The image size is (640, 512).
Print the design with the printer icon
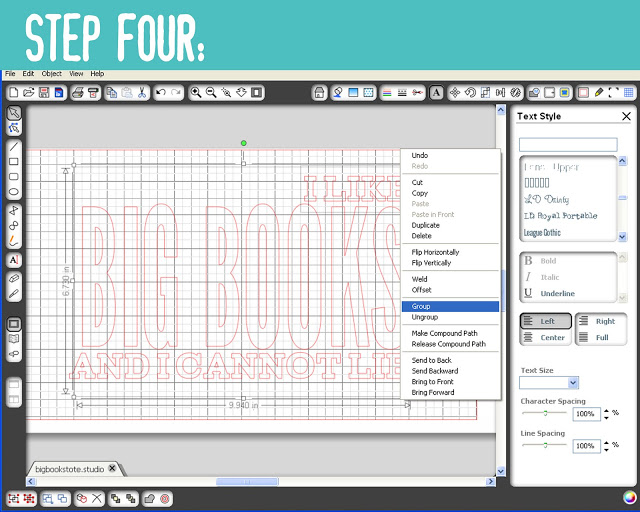78,93
